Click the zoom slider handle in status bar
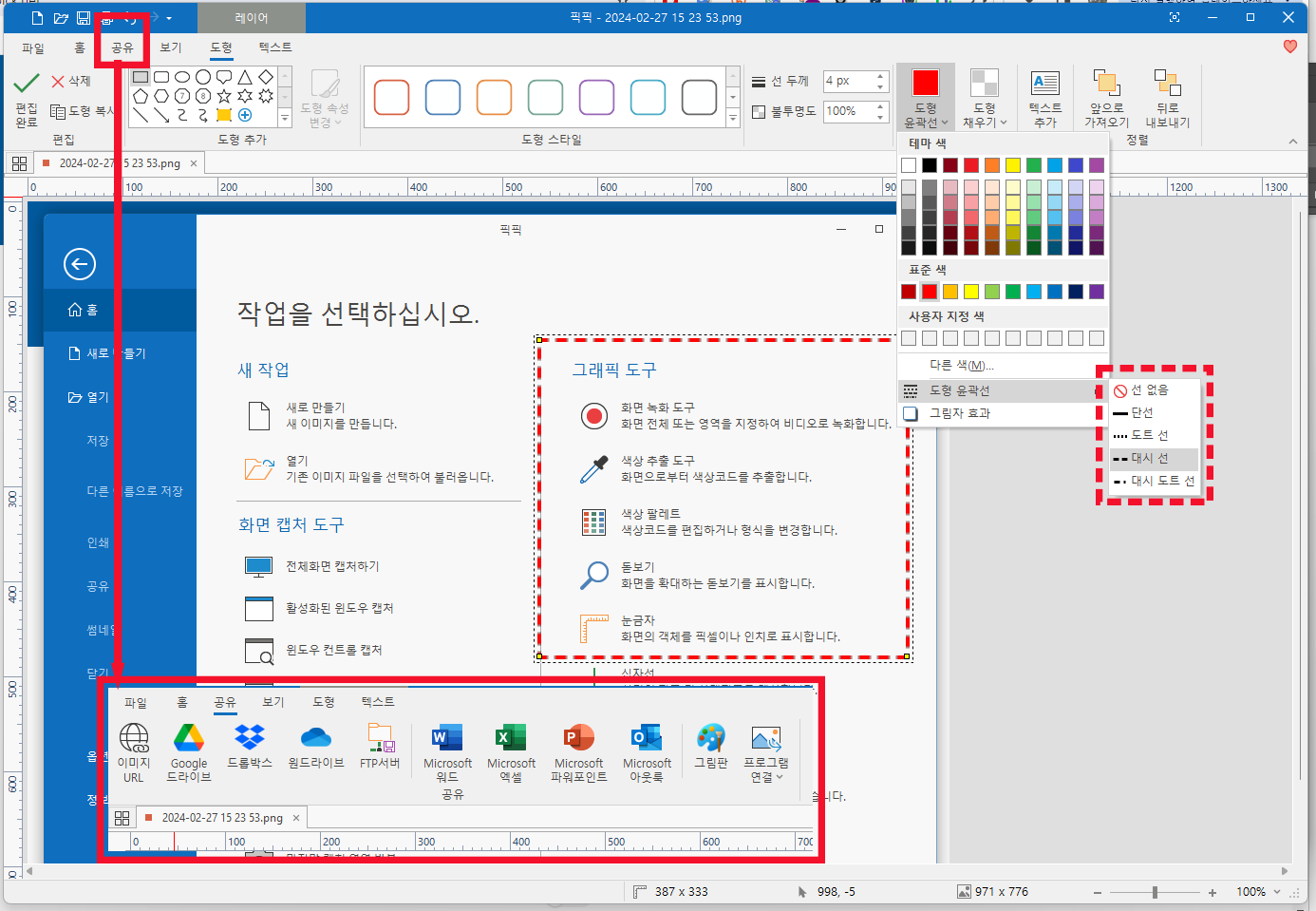 (1155, 892)
